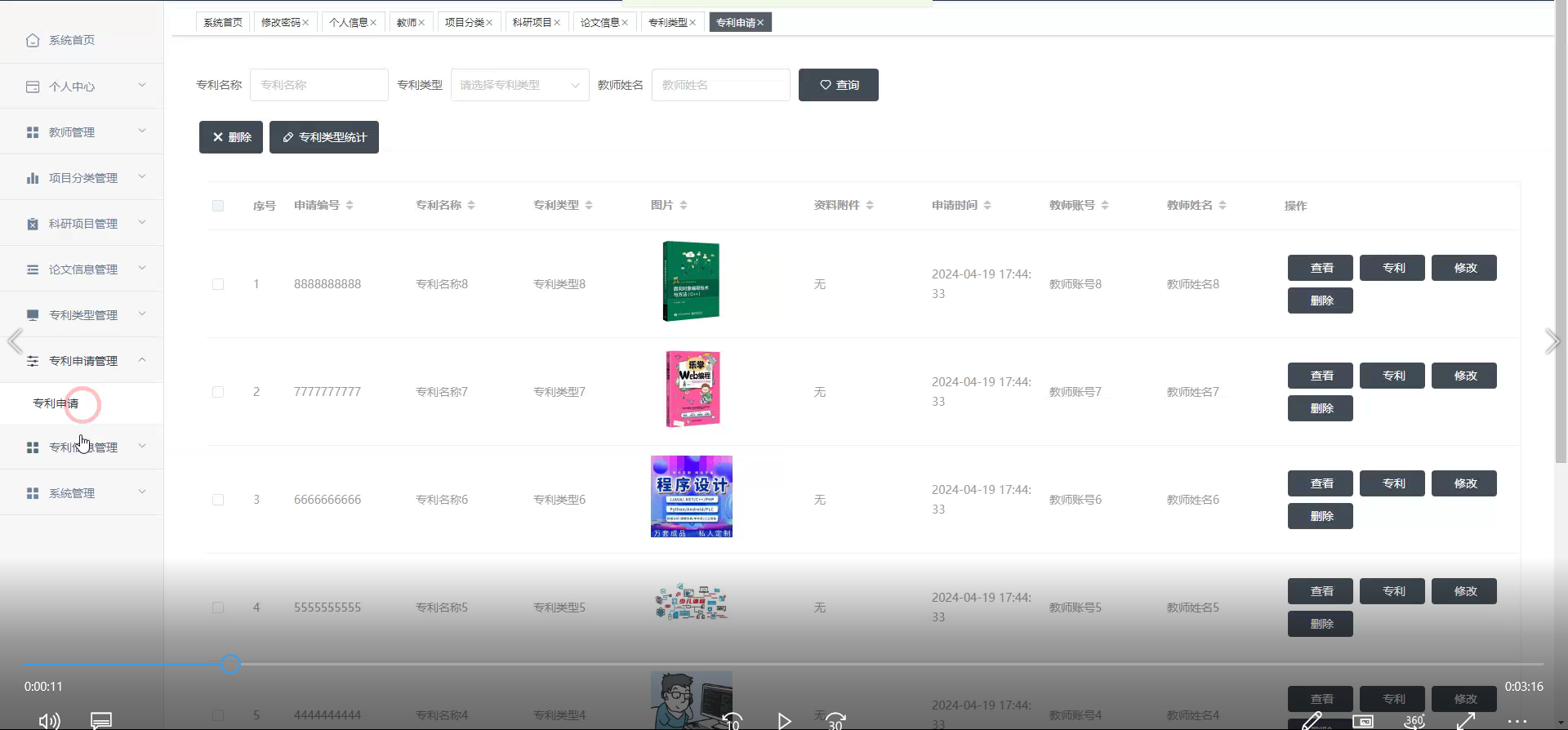Viewport: 1568px width, 730px height.
Task: Click the 删除 bulk delete button
Action: [231, 137]
